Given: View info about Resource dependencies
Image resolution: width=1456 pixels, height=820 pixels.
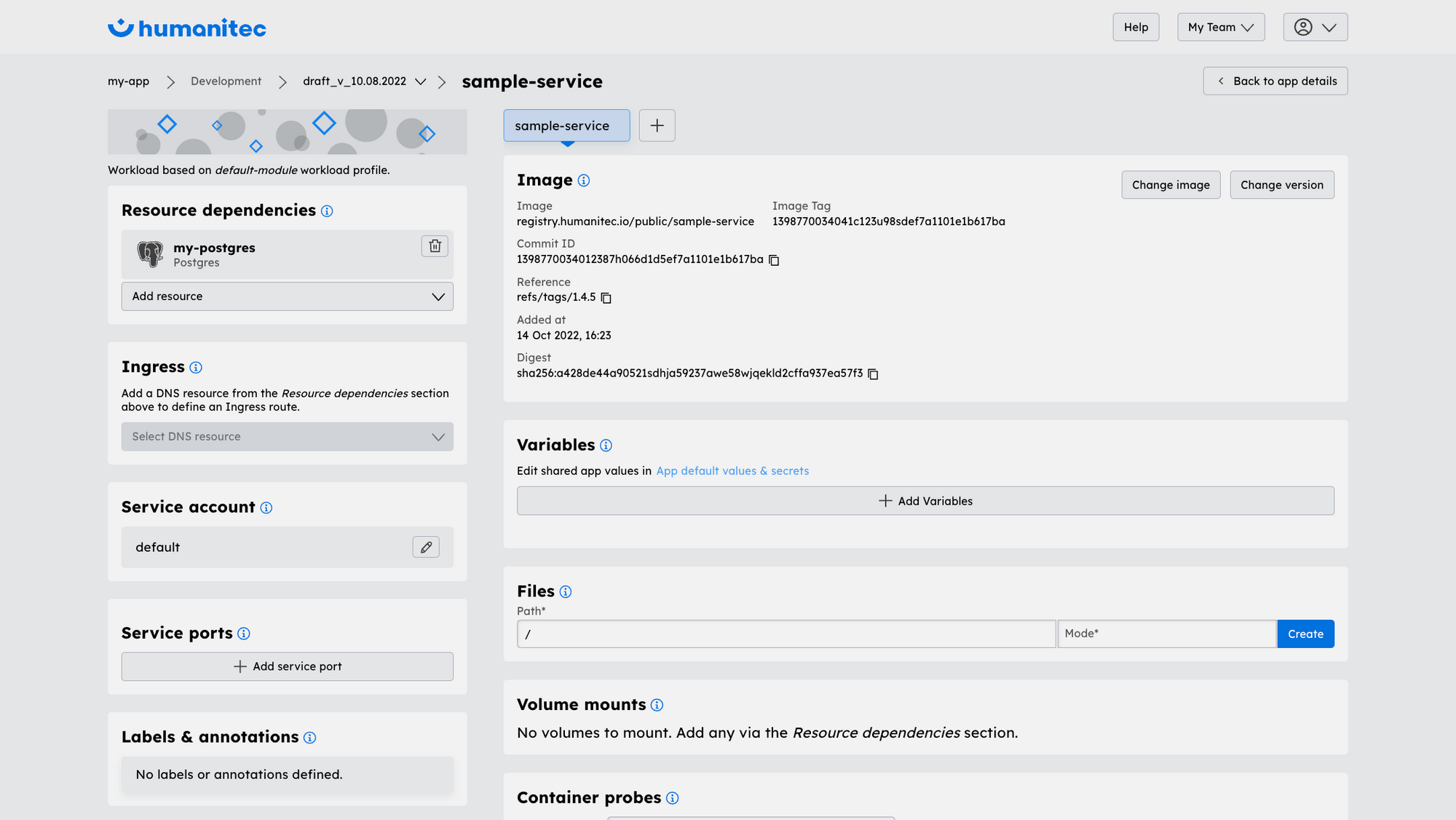Looking at the screenshot, I should tap(328, 211).
